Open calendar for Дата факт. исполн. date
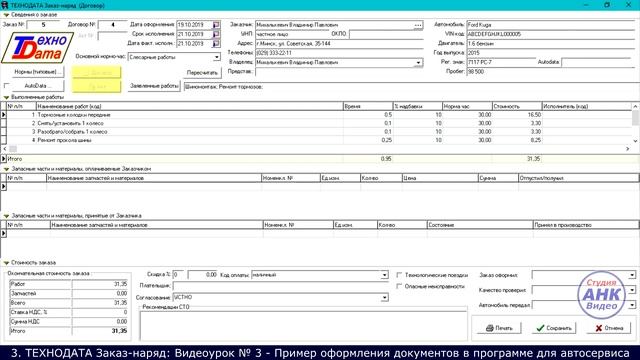The image size is (640, 360). pos(216,43)
